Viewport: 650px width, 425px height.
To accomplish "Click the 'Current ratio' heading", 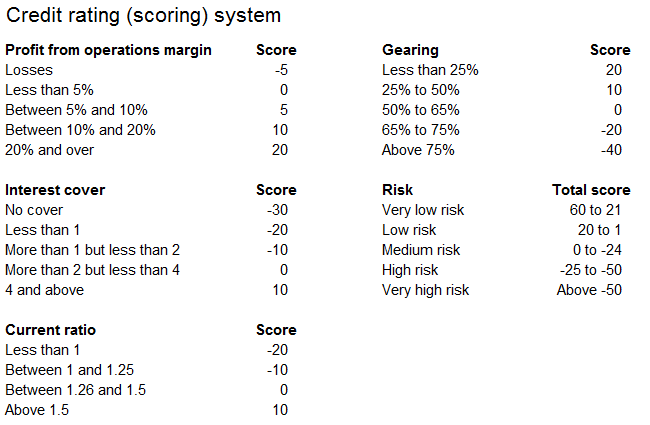I will 50,330.
